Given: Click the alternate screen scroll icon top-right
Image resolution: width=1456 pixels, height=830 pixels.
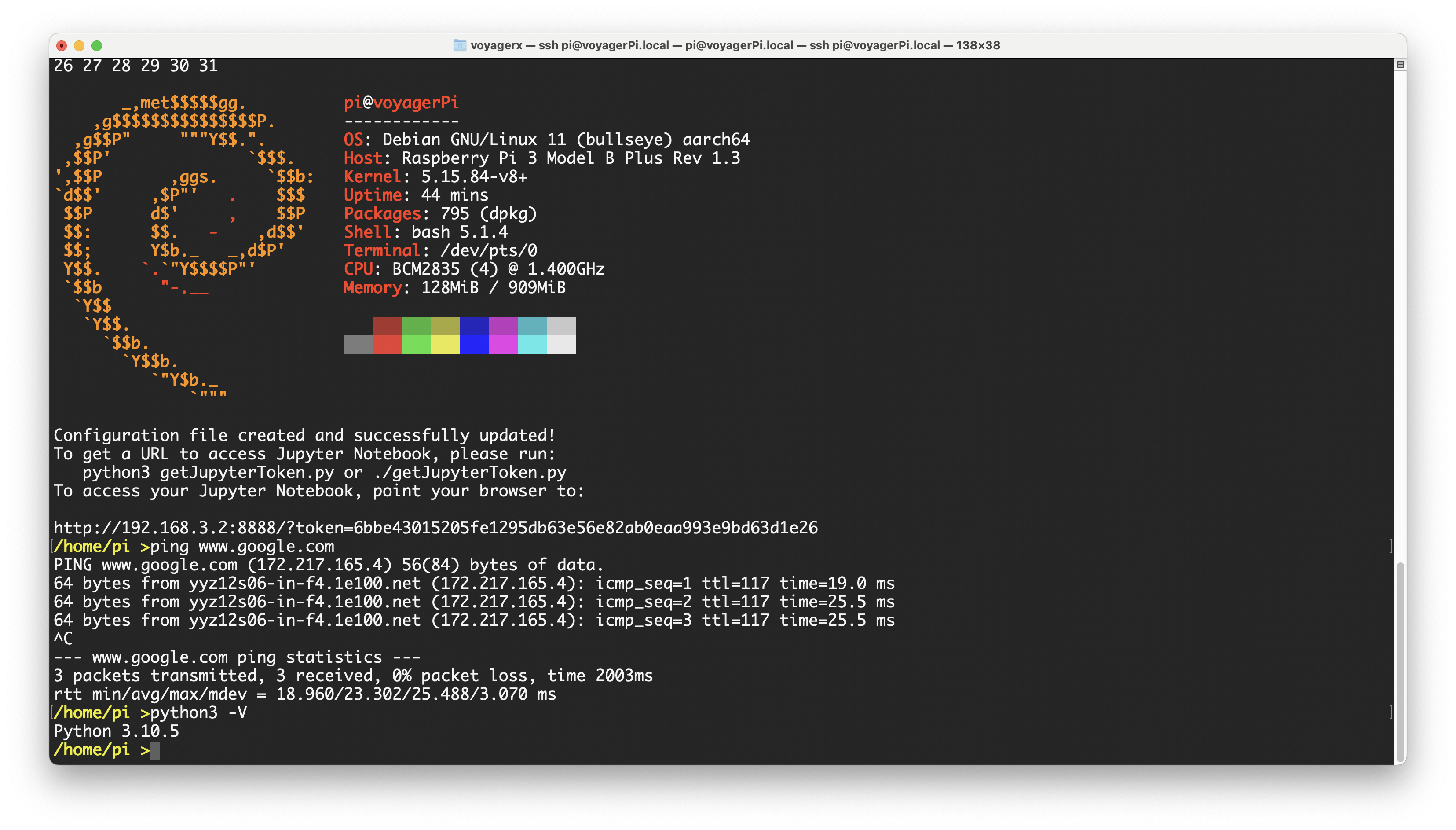Looking at the screenshot, I should click(1400, 64).
